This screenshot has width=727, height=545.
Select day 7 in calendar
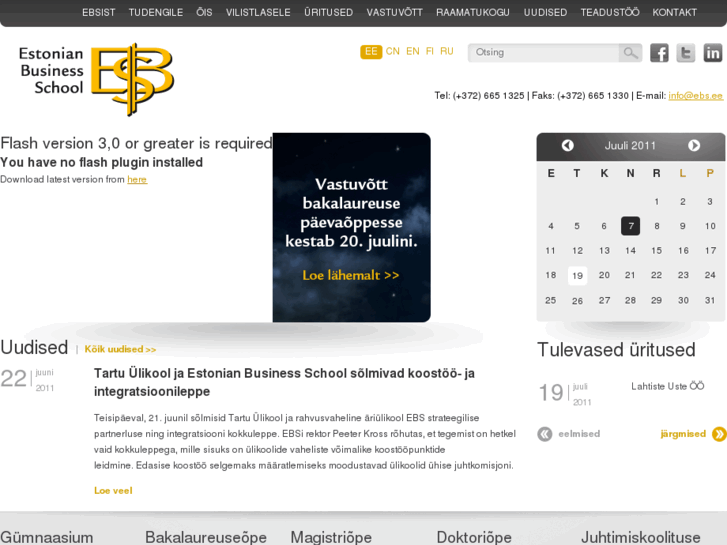631,226
